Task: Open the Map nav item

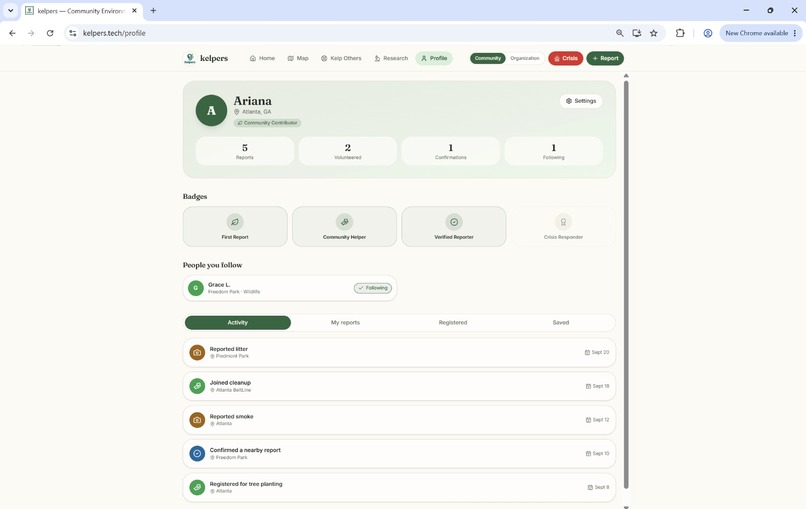Action: 298,58
